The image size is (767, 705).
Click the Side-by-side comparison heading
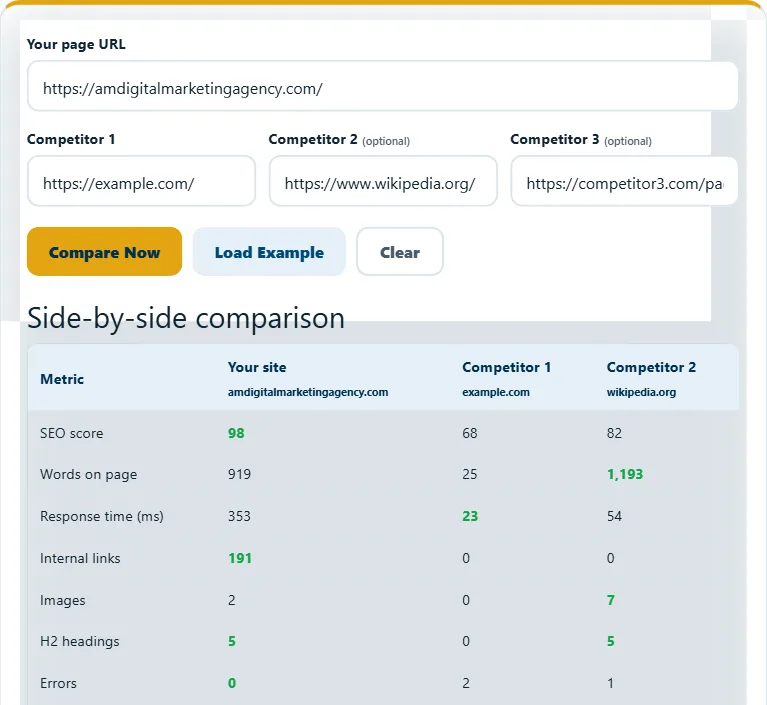[x=186, y=319]
